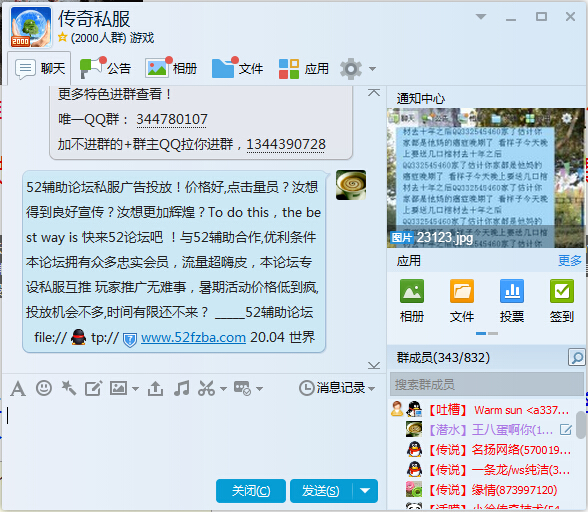This screenshot has width=588, height=512.
Task: Click the member search magnifier icon
Action: pos(576,357)
